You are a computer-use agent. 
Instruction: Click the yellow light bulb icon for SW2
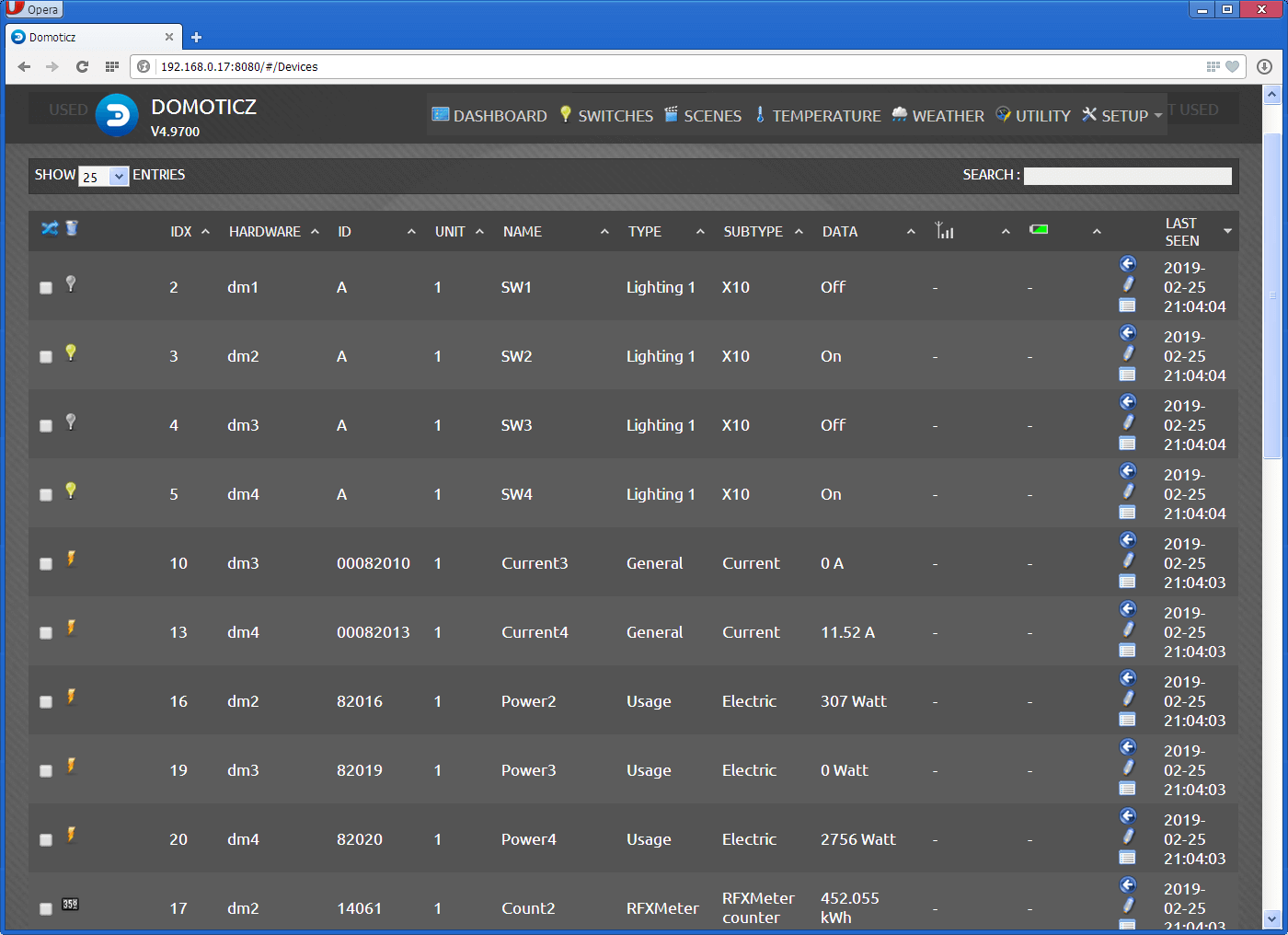tap(71, 353)
